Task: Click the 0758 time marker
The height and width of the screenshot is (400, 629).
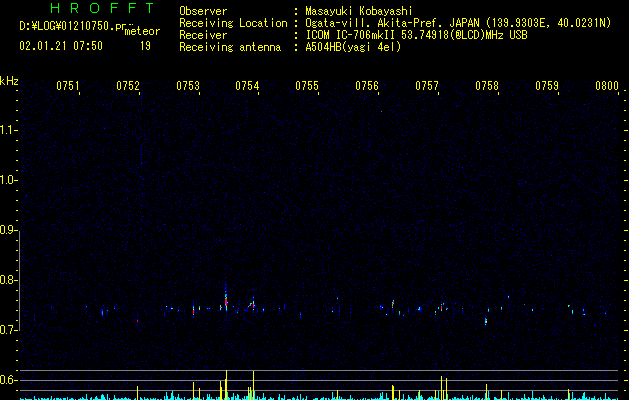Action: (x=487, y=86)
